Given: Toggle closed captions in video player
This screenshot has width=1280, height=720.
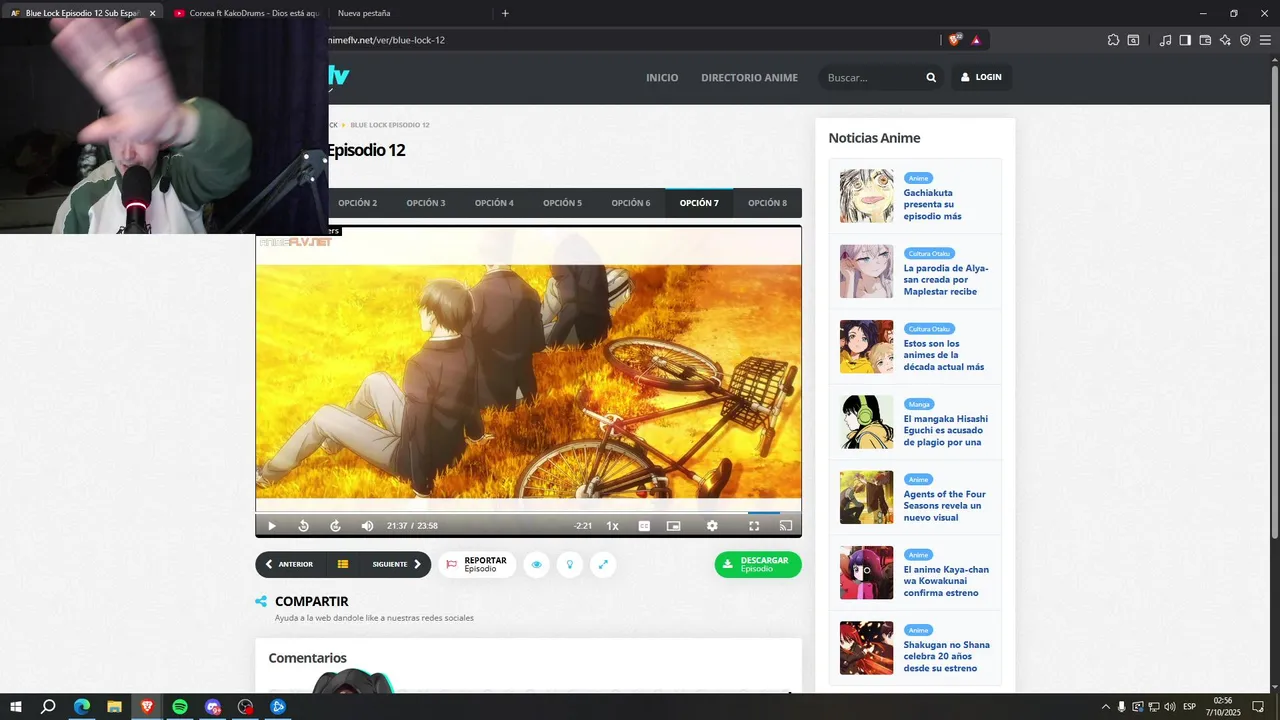Looking at the screenshot, I should pyautogui.click(x=644, y=526).
